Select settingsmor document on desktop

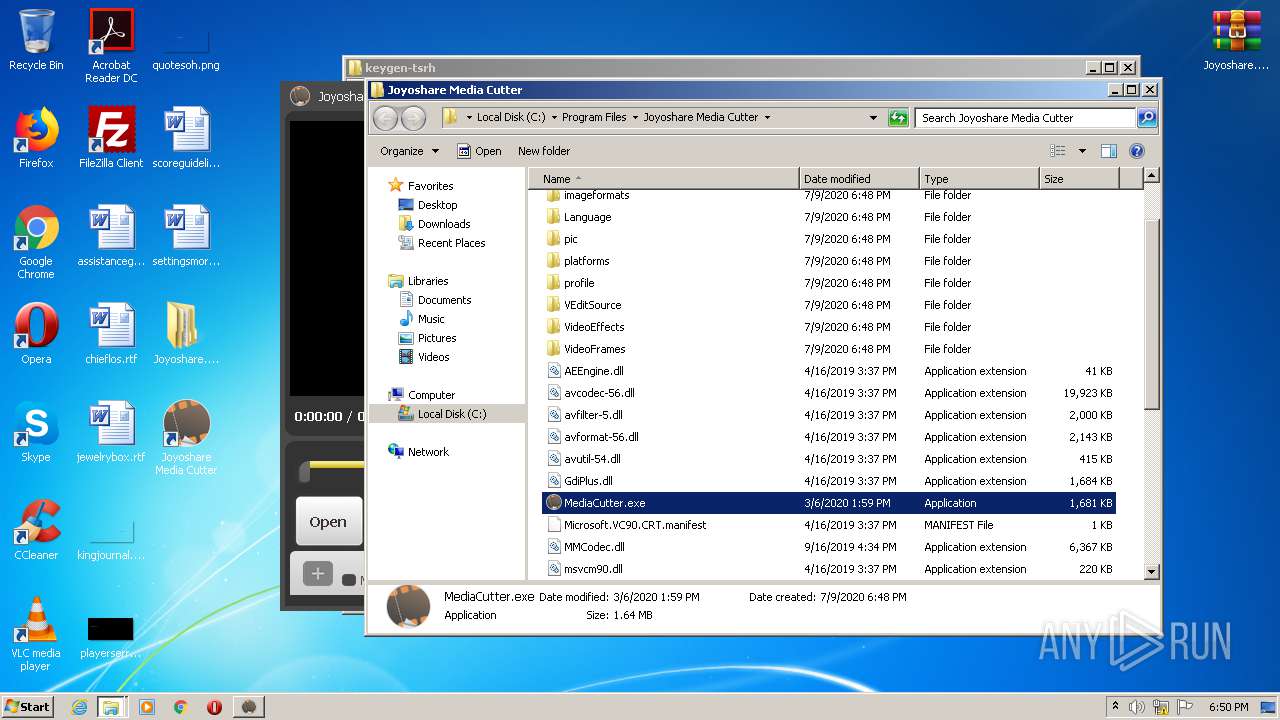pos(186,236)
